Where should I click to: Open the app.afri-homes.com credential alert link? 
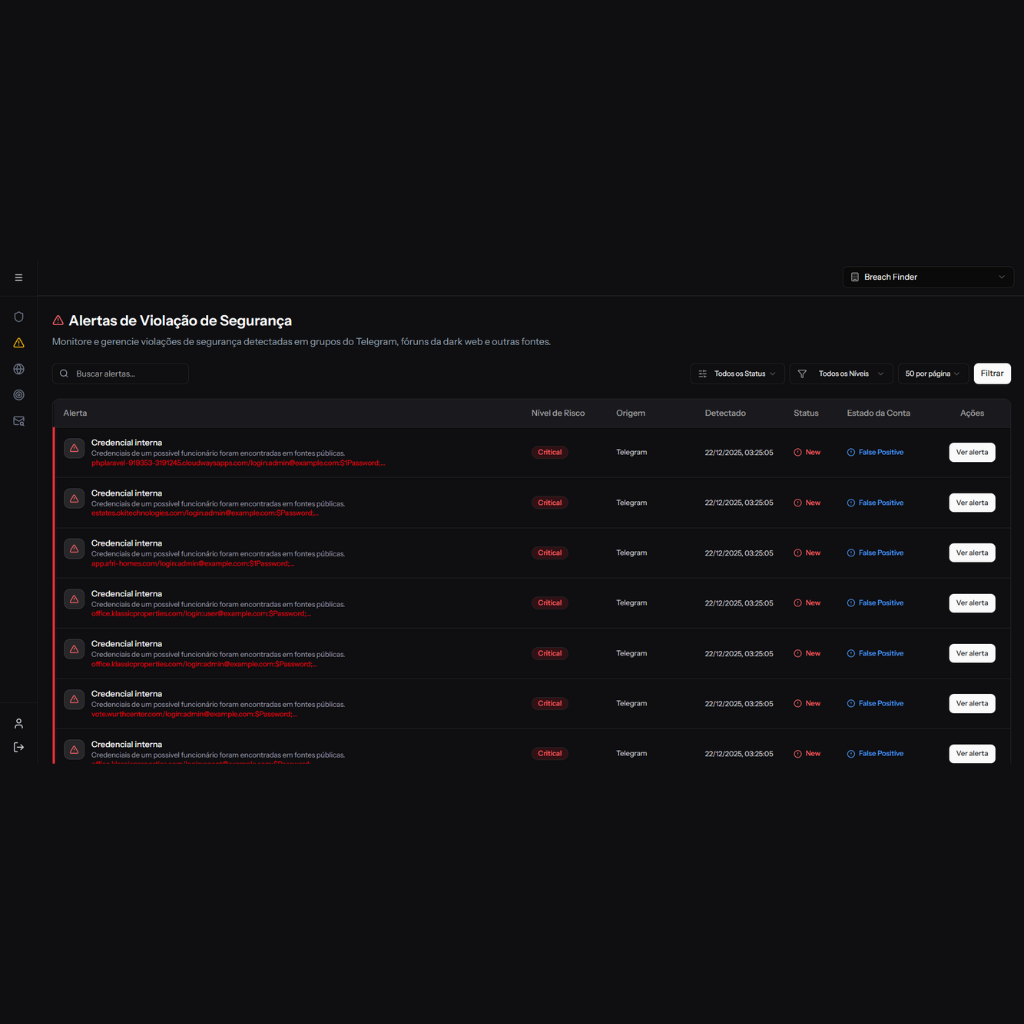point(192,563)
